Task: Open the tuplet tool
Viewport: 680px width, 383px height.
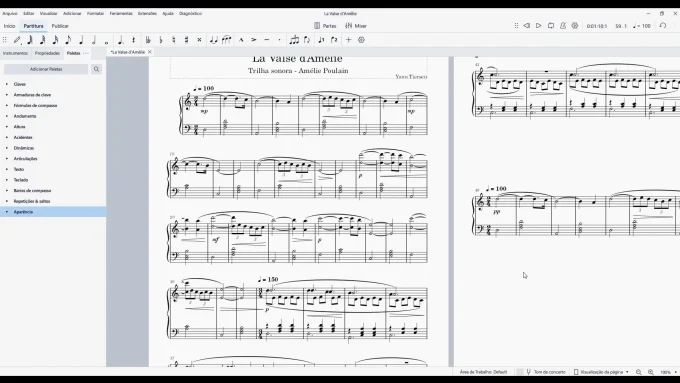Action: [x=294, y=40]
